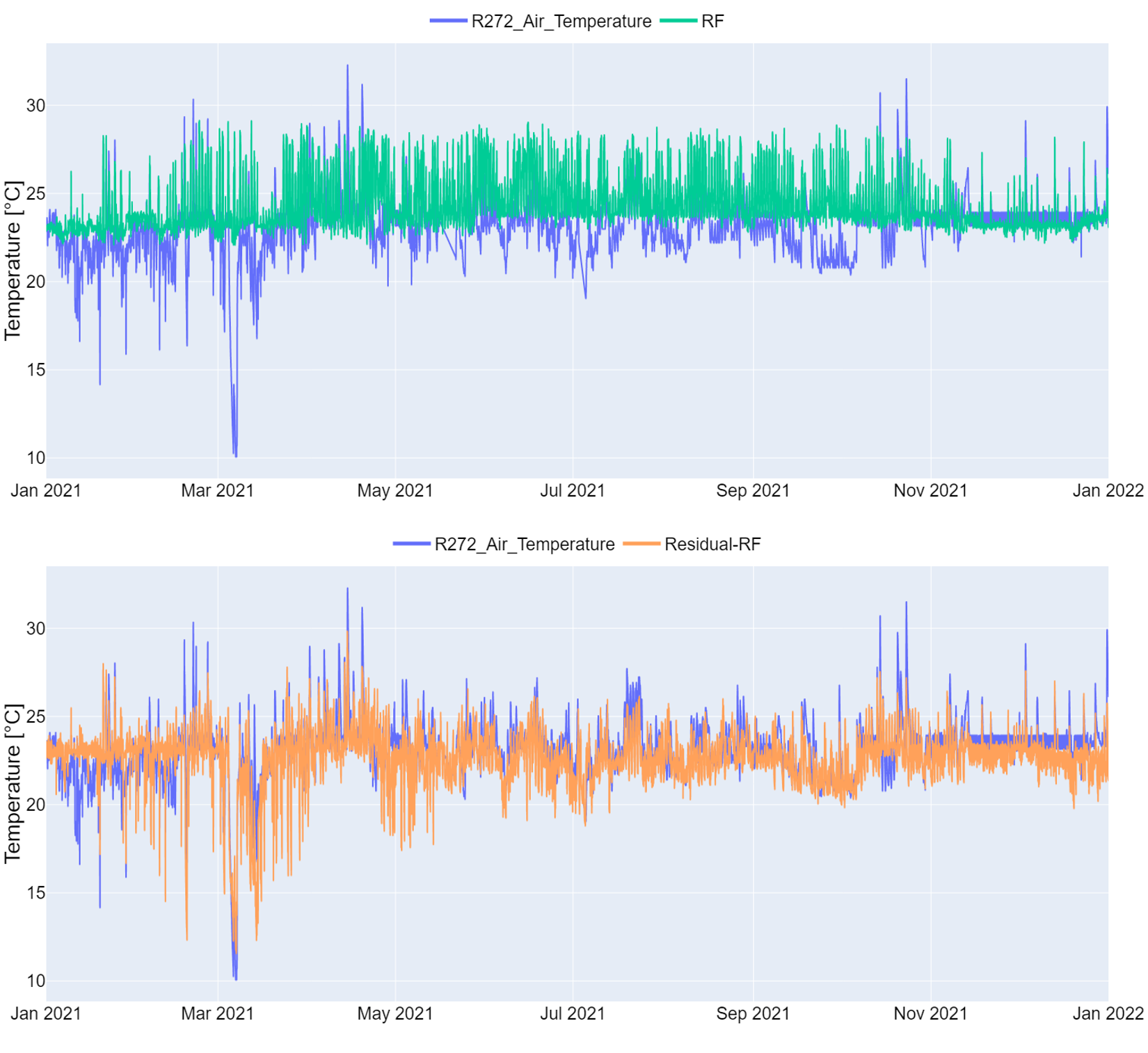1148x1053 pixels.
Task: Hide the RF trace via top legend label
Action: [x=712, y=22]
